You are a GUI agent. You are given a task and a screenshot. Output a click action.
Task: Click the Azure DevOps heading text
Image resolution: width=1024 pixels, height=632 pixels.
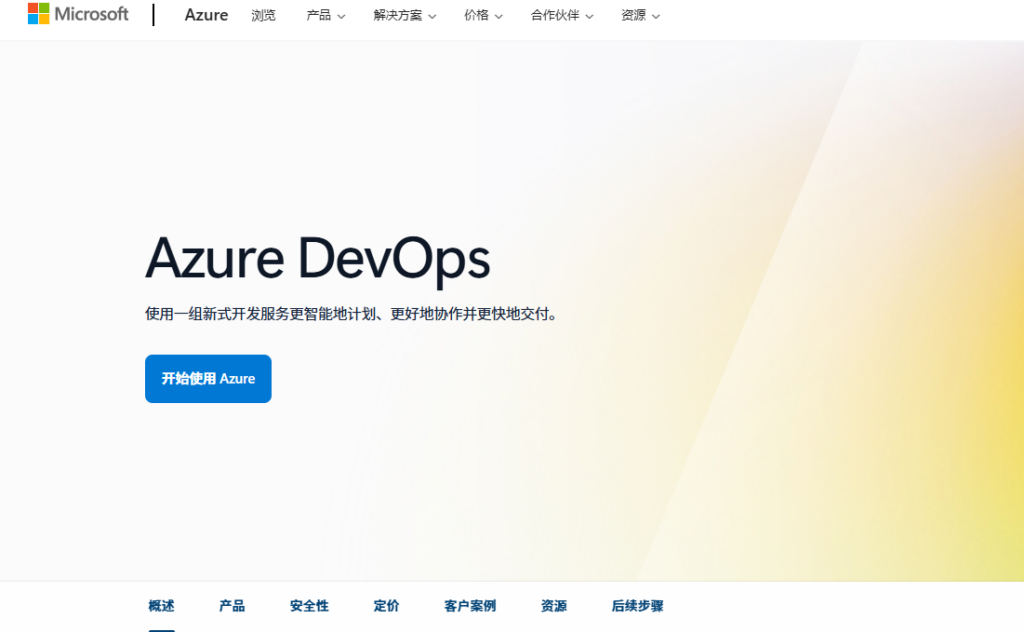(317, 260)
